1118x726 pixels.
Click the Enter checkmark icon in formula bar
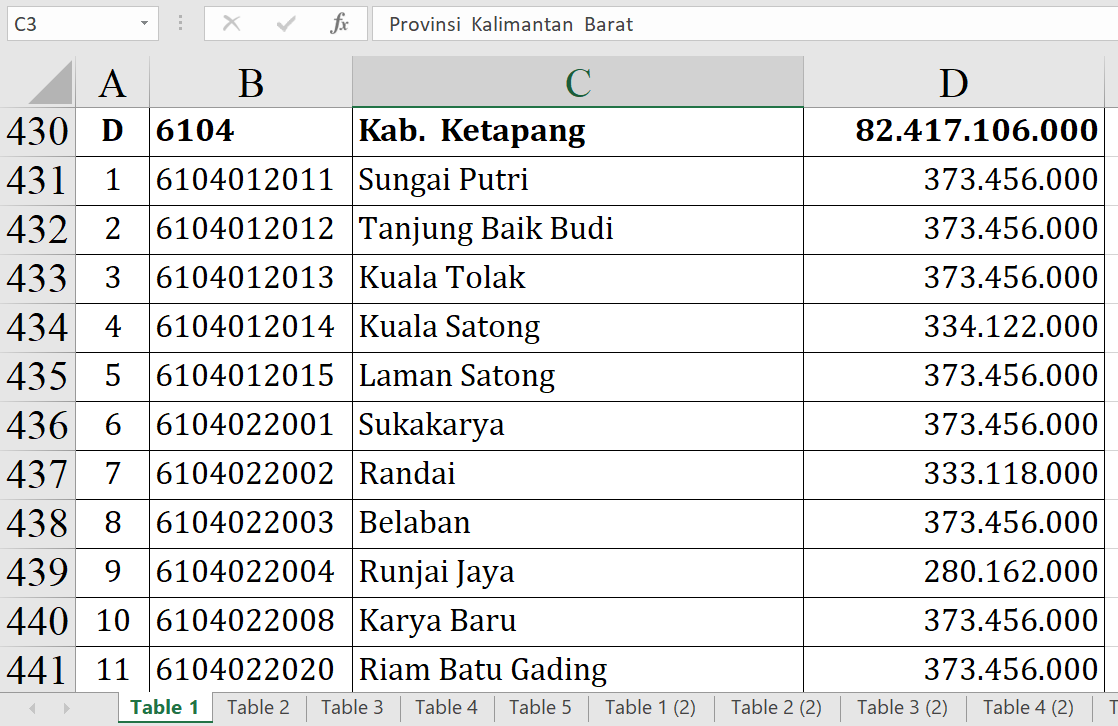click(286, 24)
